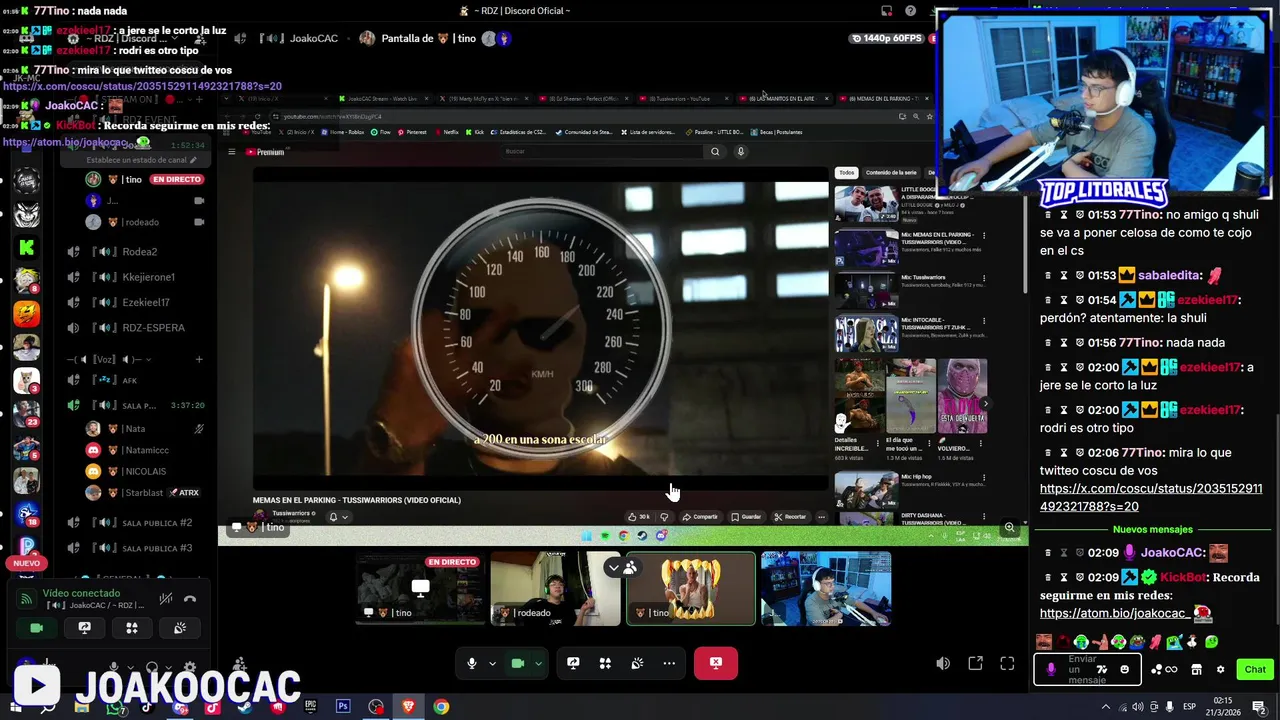Hang up from Vídeo conectado panel
Viewport: 1280px width, 720px height.
(190, 599)
